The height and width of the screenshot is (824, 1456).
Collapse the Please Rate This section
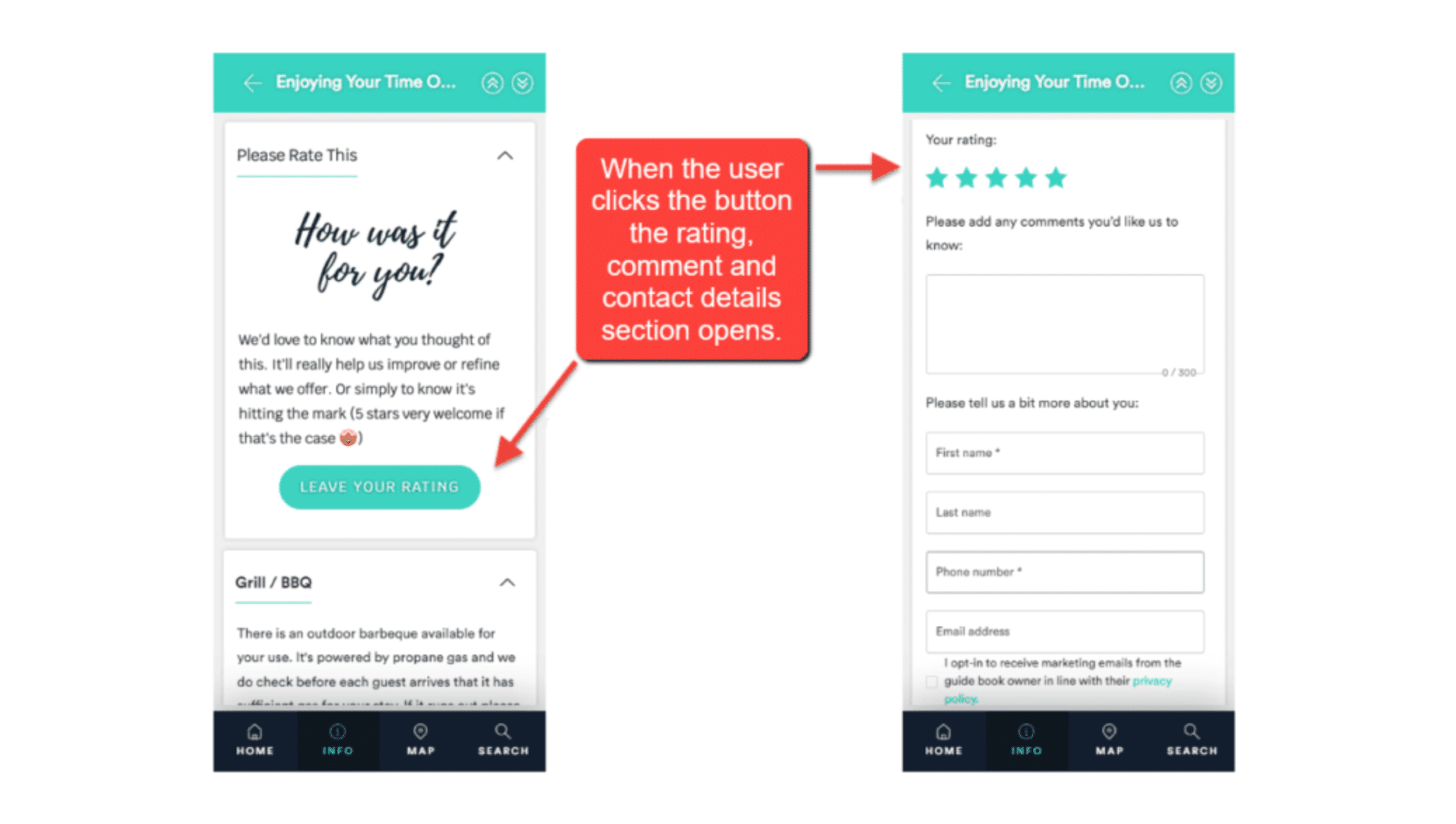[x=505, y=156]
